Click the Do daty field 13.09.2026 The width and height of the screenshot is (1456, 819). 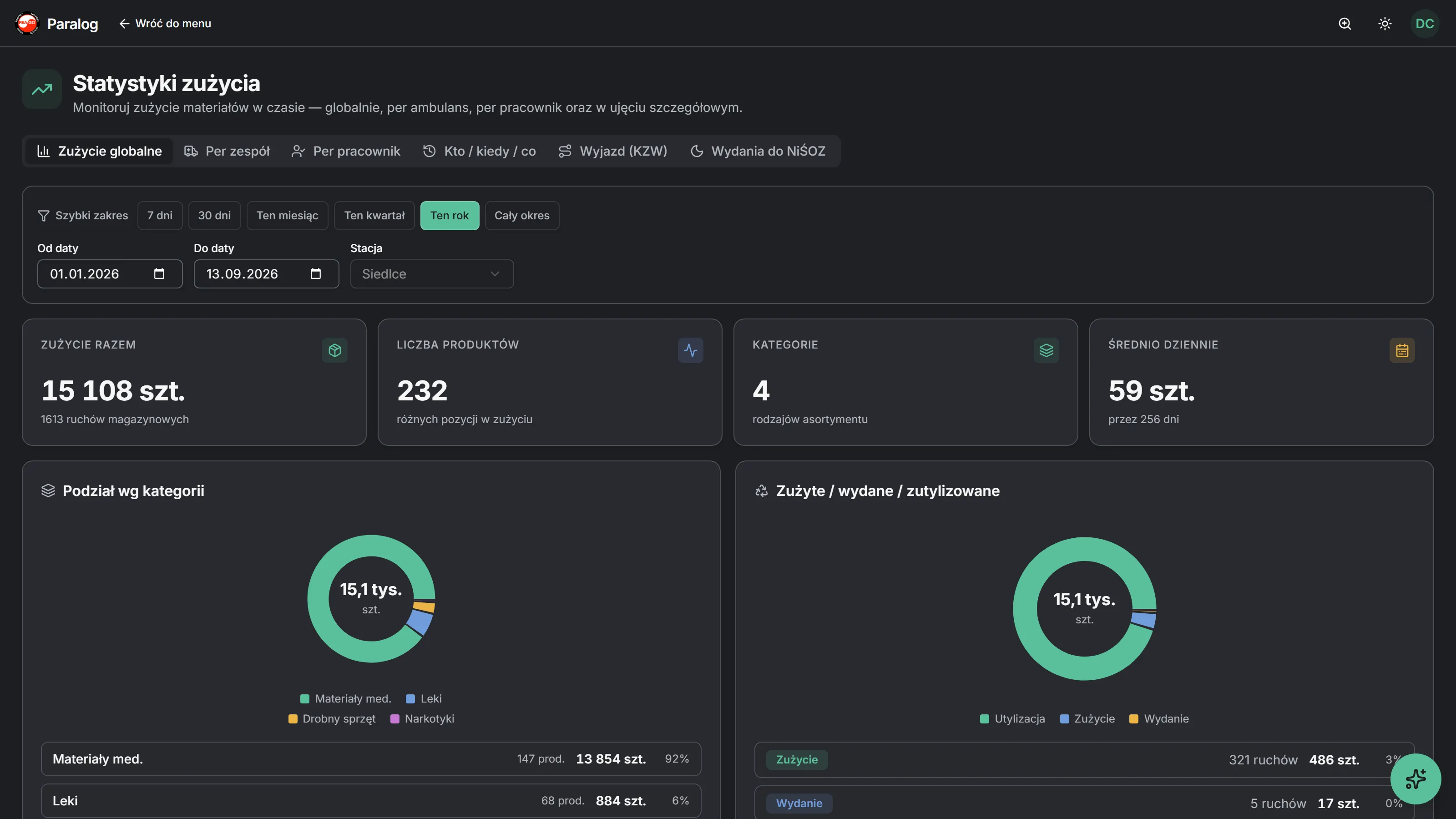click(x=266, y=273)
